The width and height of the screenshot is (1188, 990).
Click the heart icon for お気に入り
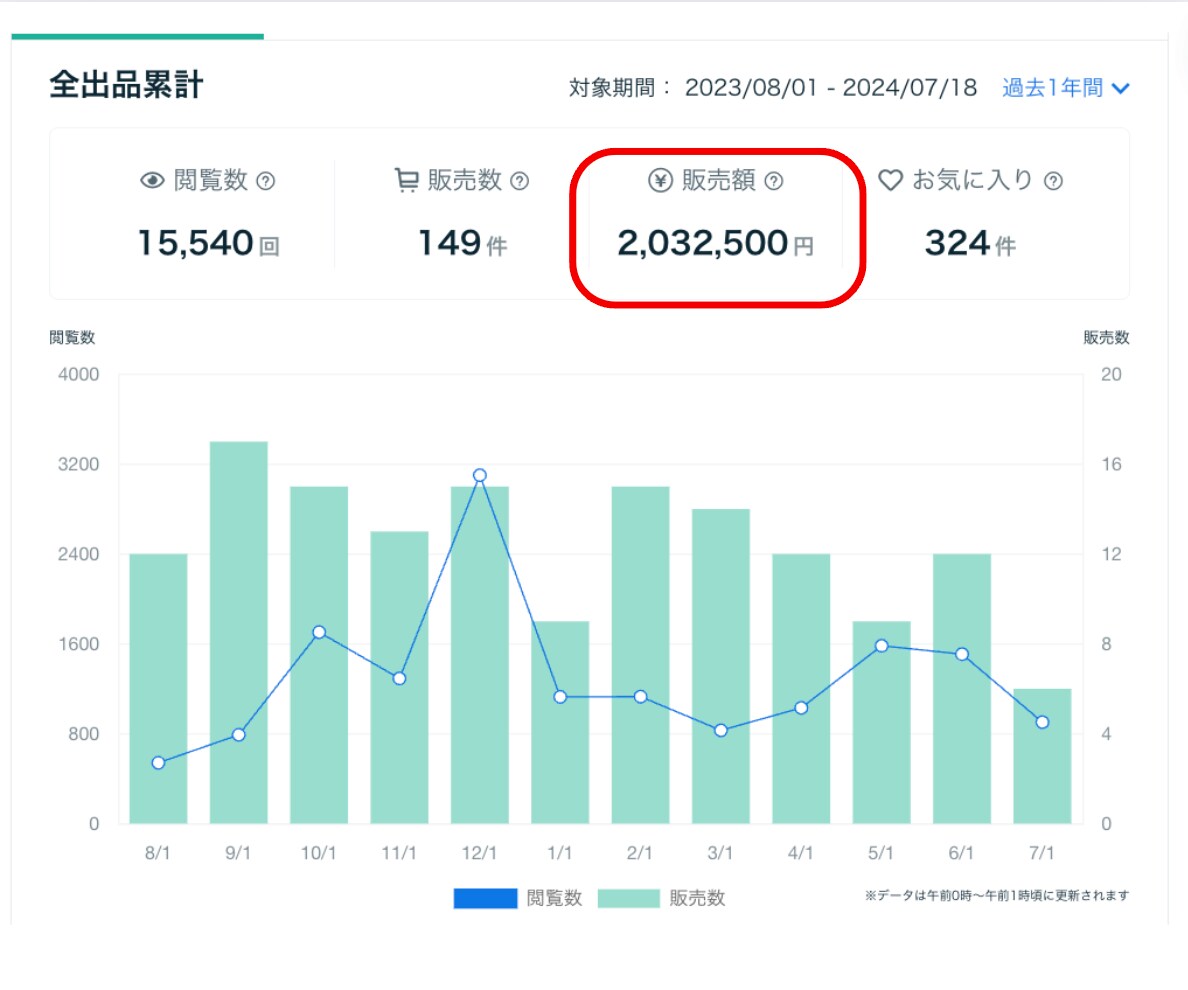(890, 180)
